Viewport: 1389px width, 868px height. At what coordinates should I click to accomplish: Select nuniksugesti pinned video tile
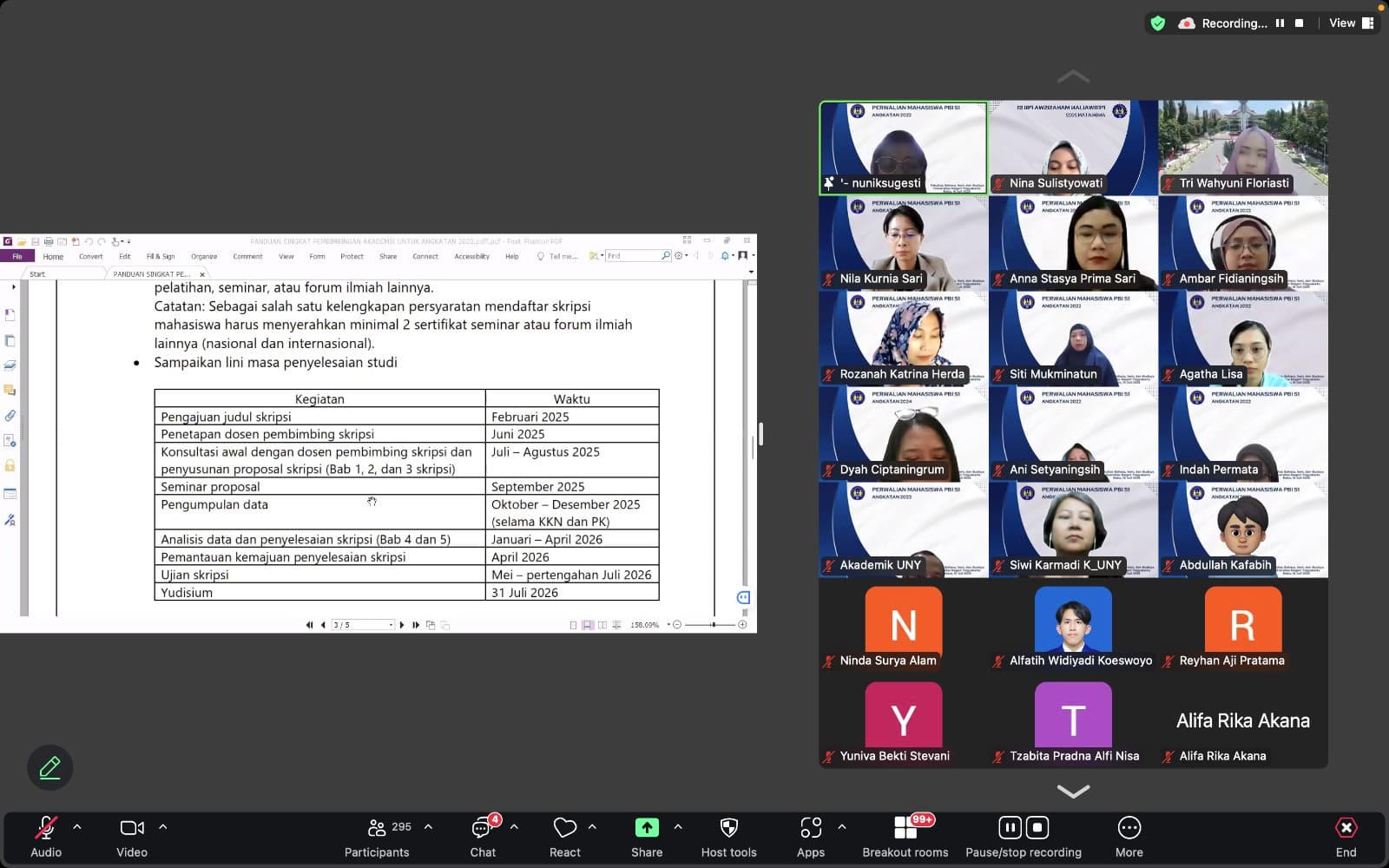tap(903, 148)
